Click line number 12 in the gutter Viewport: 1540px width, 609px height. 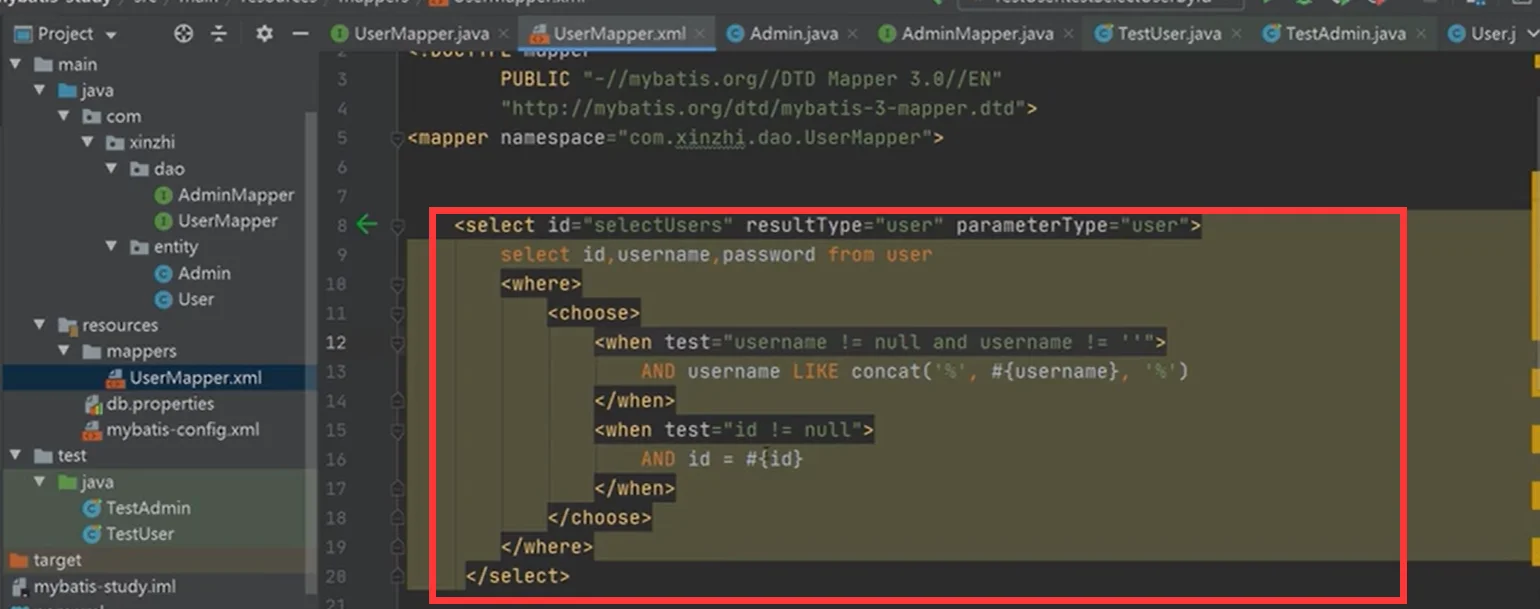click(336, 342)
